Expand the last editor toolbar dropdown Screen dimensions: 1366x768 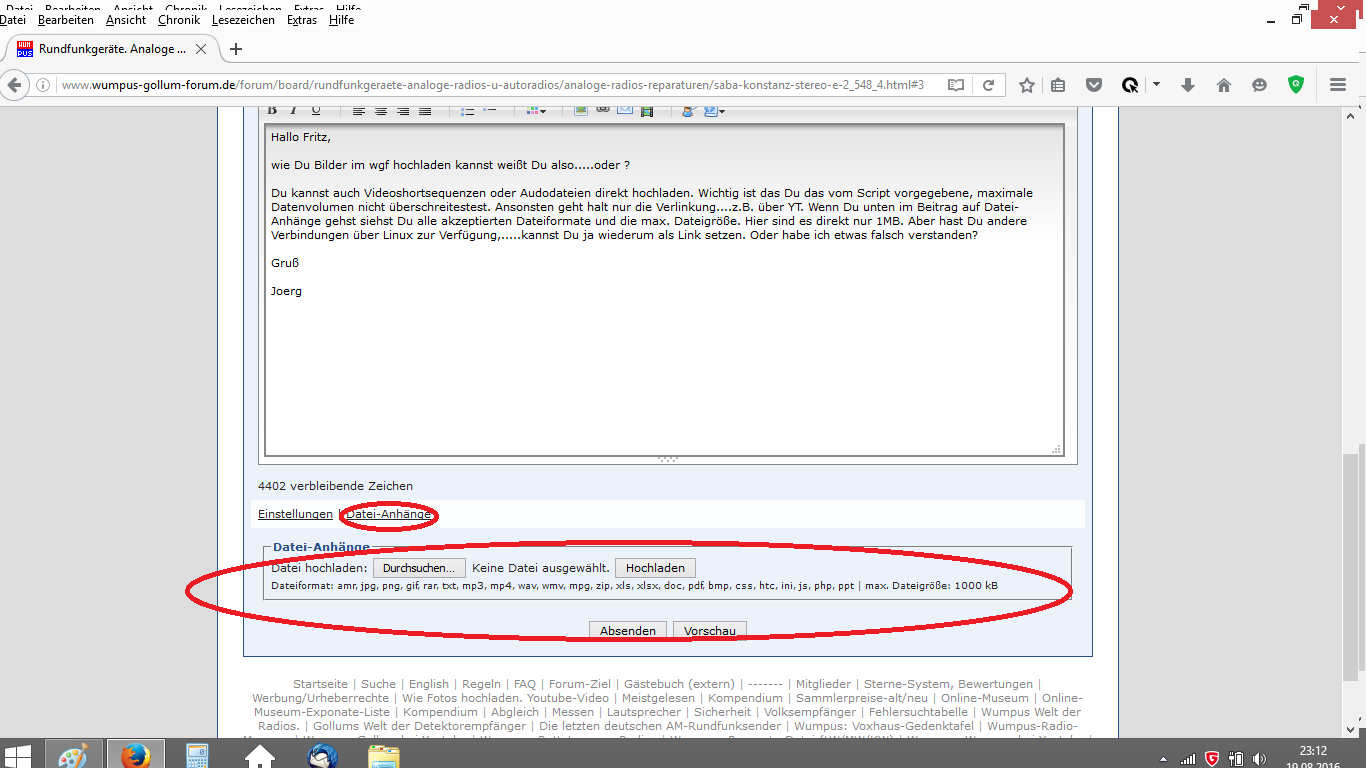[x=721, y=111]
